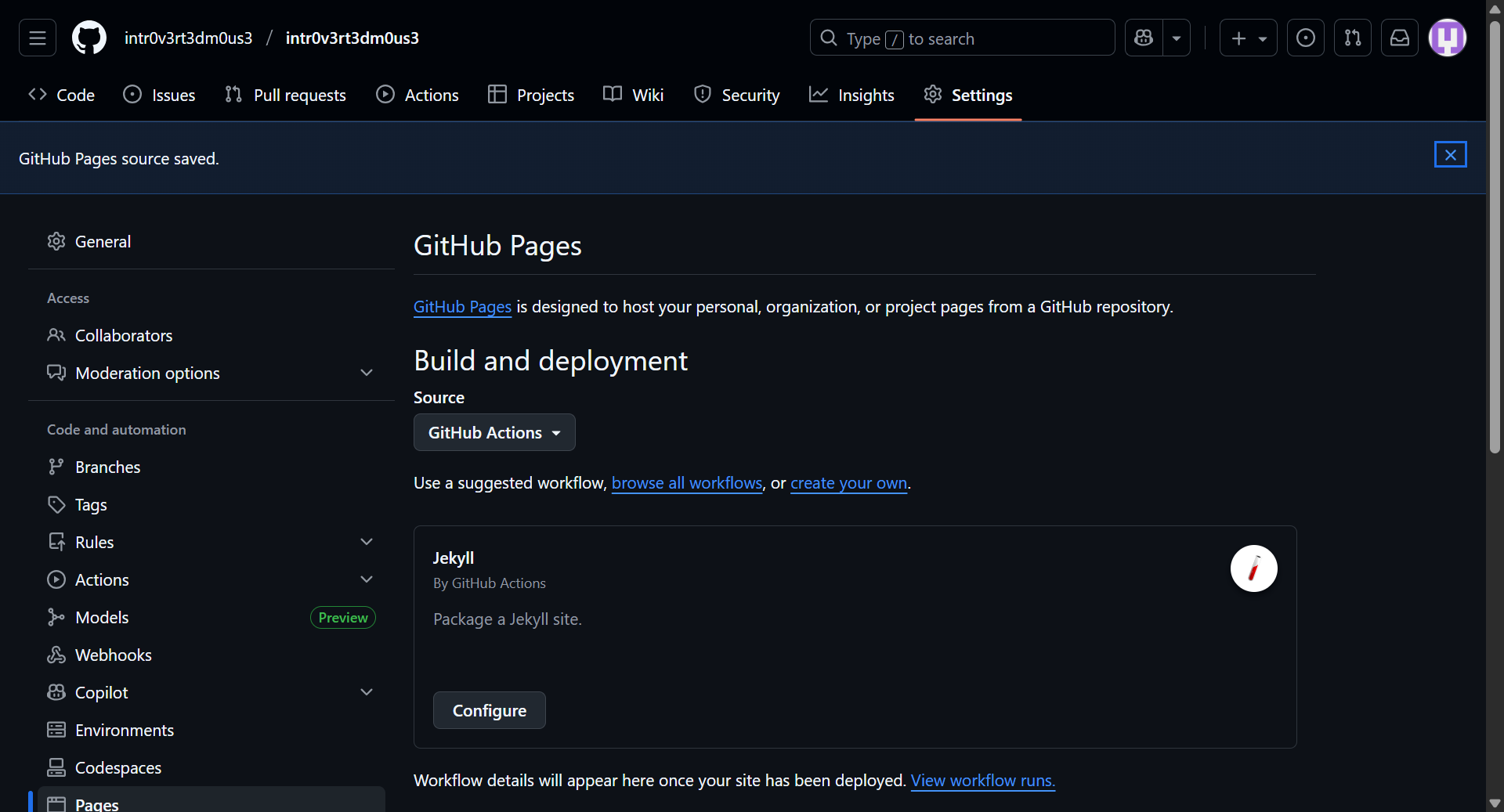Follow the browse all workflows link
The height and width of the screenshot is (812, 1504).
pos(686,483)
